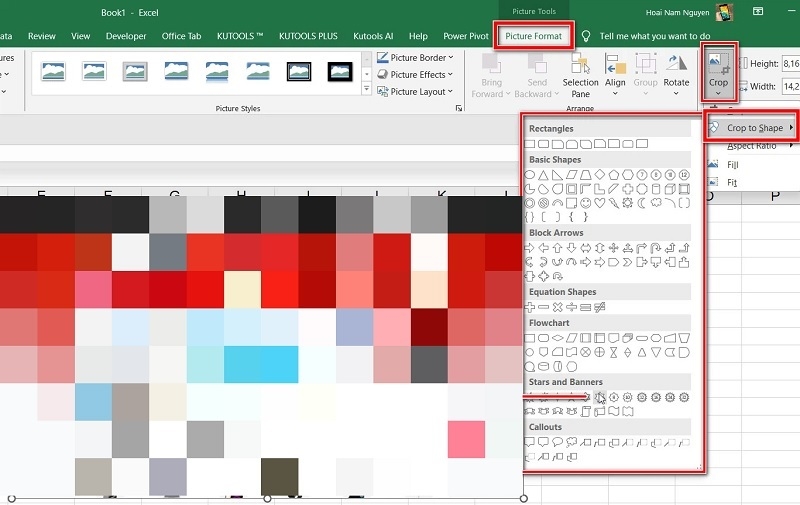This screenshot has height=505, width=800.
Task: Click the Tell me what you want search box
Action: pyautogui.click(x=655, y=36)
